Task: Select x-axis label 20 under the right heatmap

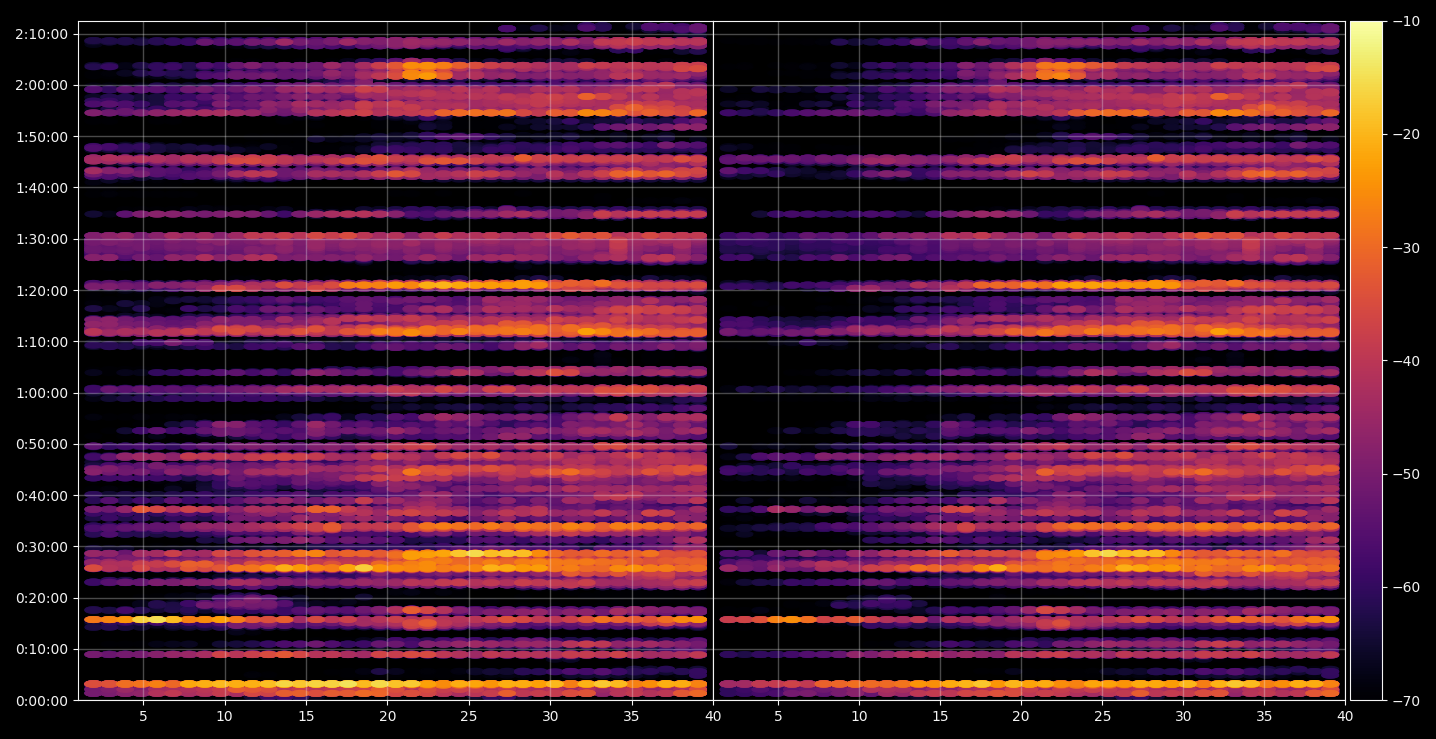Action: [1021, 717]
